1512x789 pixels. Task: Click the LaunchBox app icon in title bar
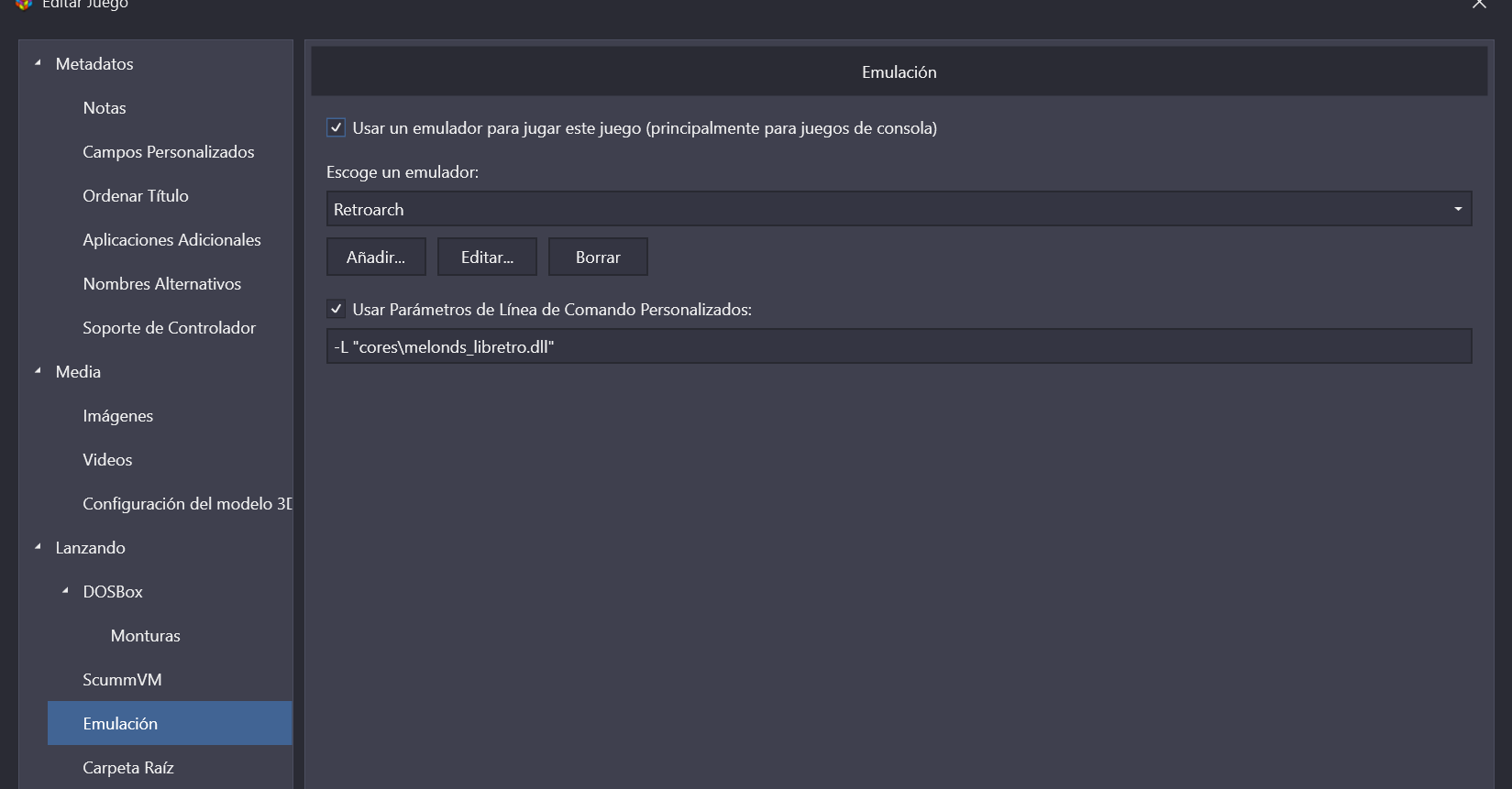24,5
